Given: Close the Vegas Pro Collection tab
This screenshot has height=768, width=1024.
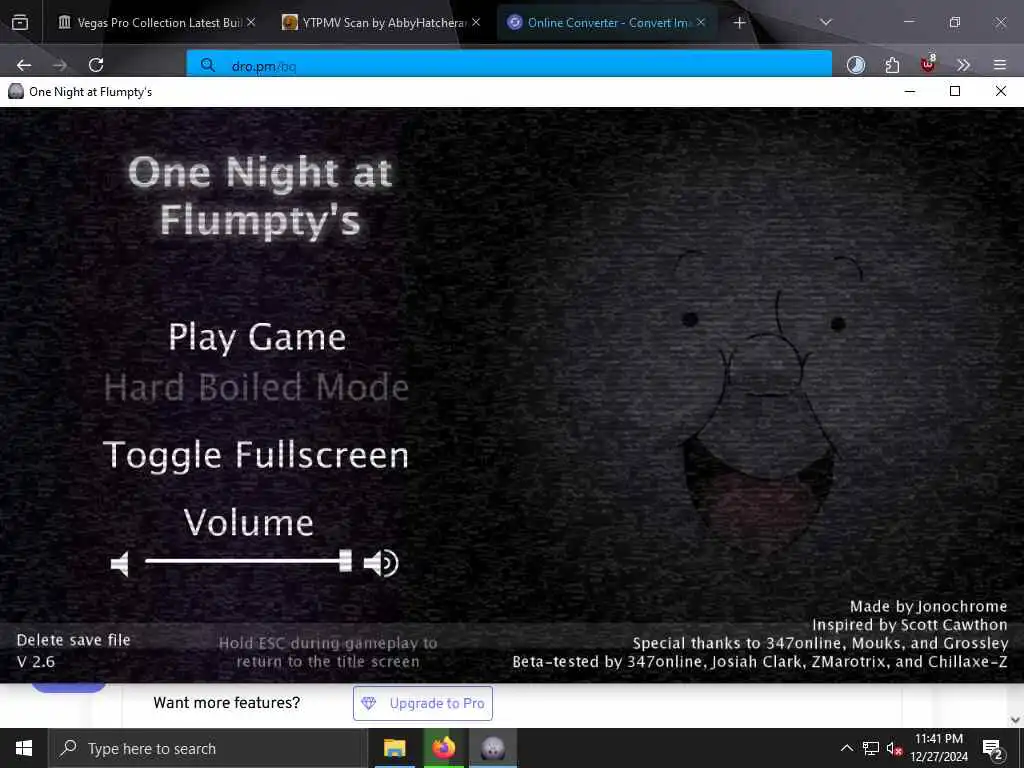Looking at the screenshot, I should pos(251,22).
